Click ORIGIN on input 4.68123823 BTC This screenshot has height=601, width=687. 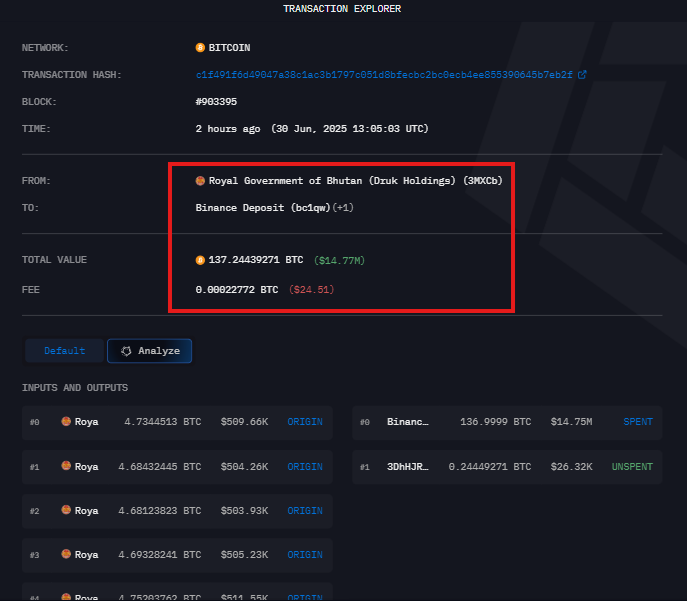click(x=305, y=511)
